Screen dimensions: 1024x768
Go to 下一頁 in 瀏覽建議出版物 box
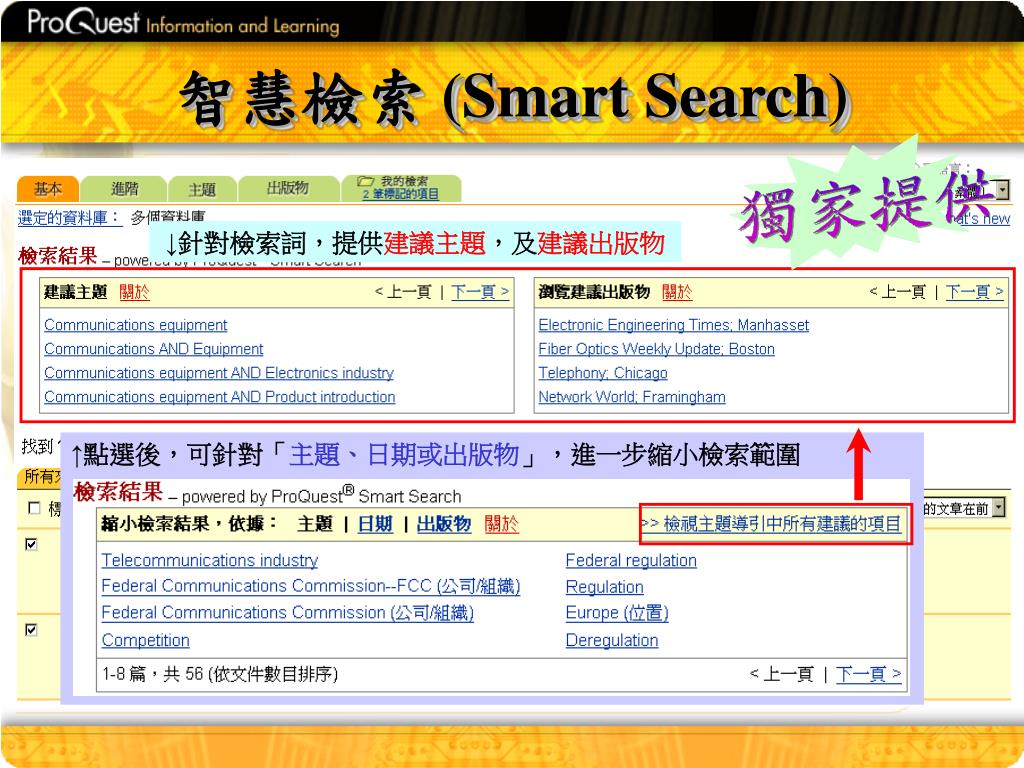(975, 292)
